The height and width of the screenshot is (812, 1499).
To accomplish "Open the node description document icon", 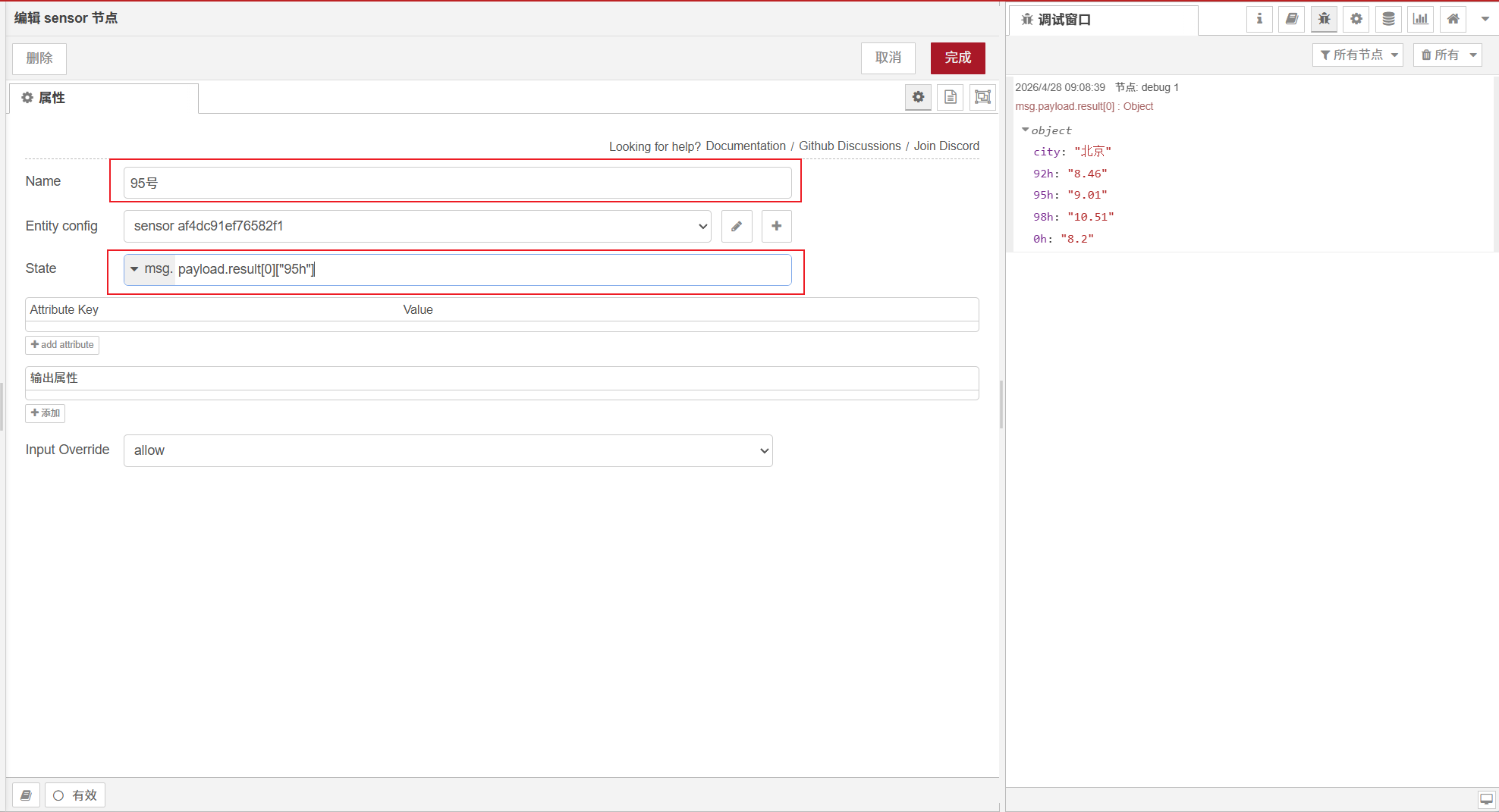I will [951, 97].
